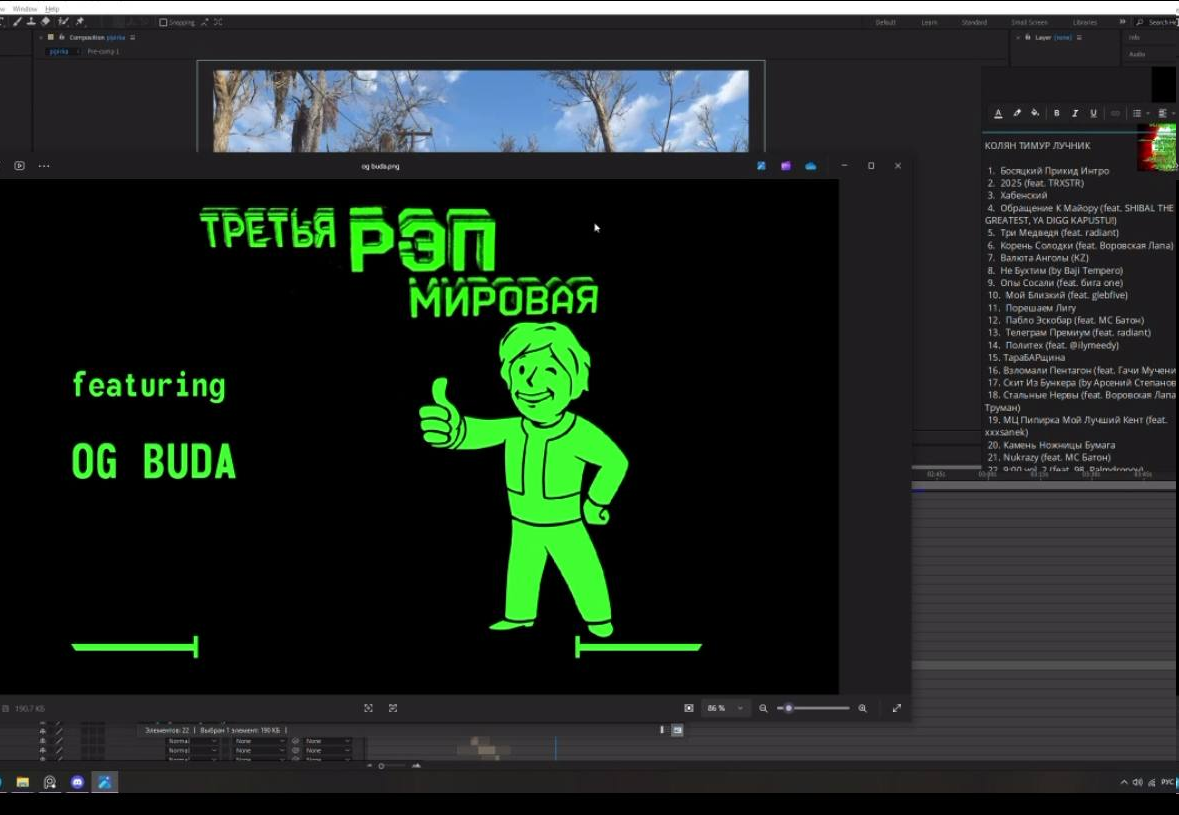Viewport: 1179px width, 815px height.
Task: Open the Photos app taskbar icon
Action: (x=105, y=783)
